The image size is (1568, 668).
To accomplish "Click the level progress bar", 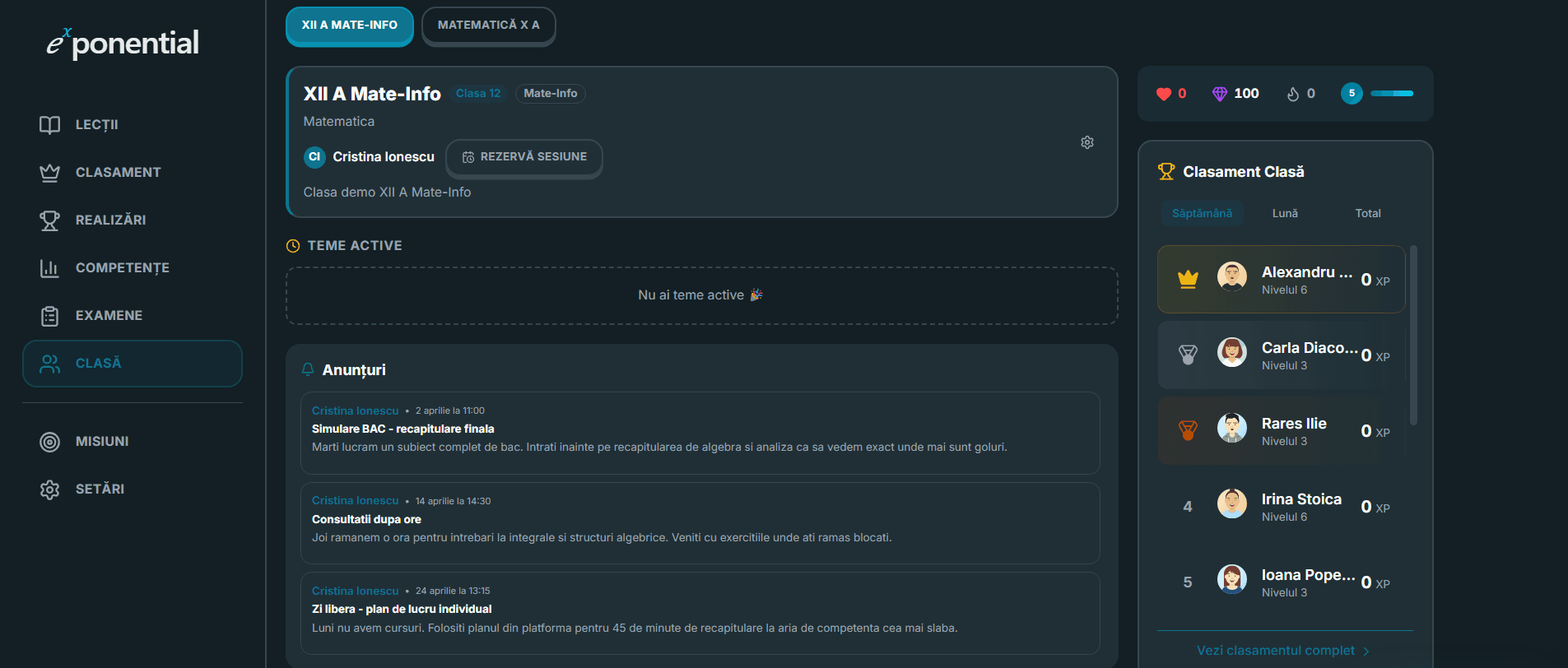I will click(x=1392, y=94).
